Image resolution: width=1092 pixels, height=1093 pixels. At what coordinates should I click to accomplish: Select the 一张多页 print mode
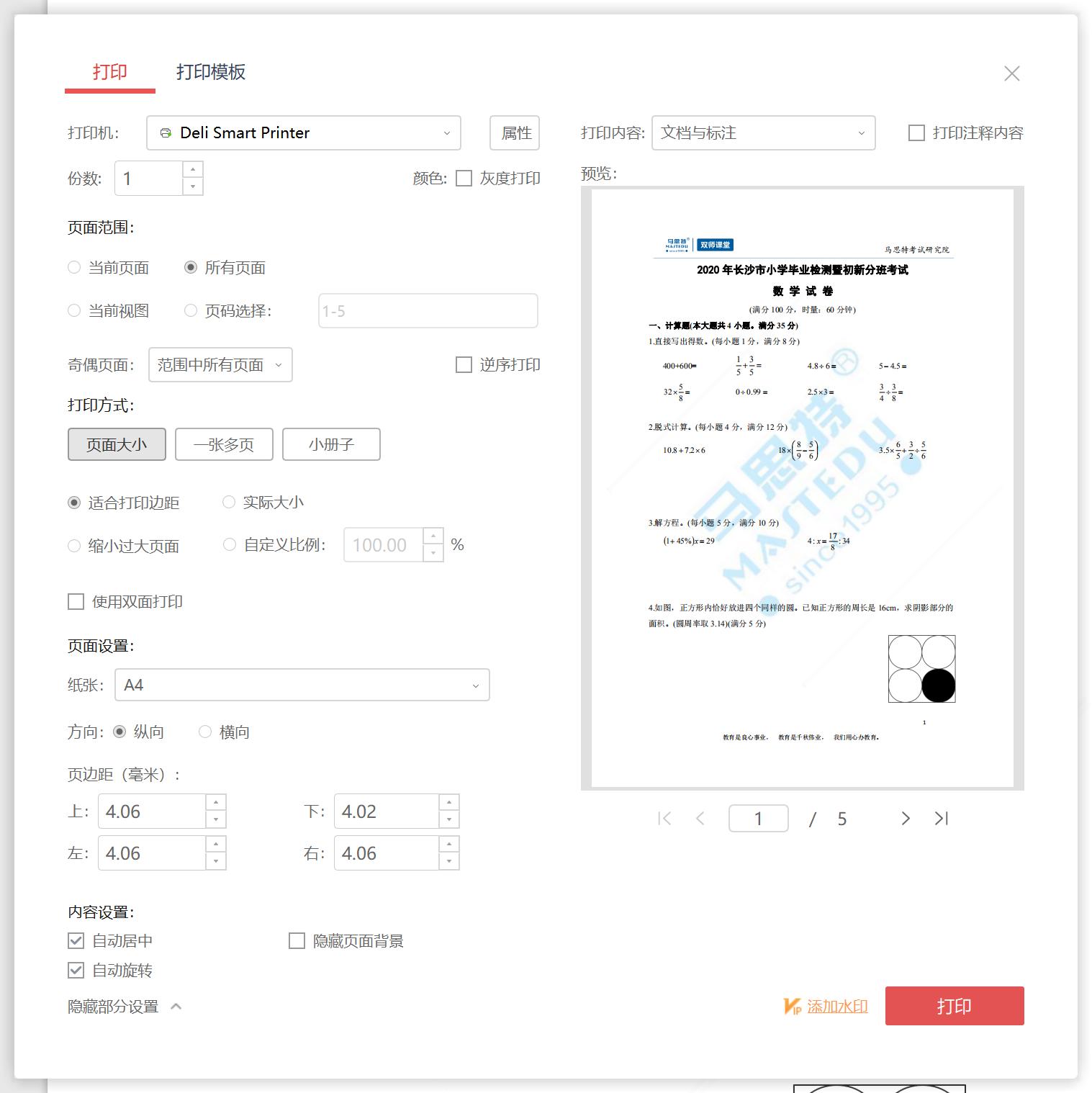pyautogui.click(x=223, y=444)
